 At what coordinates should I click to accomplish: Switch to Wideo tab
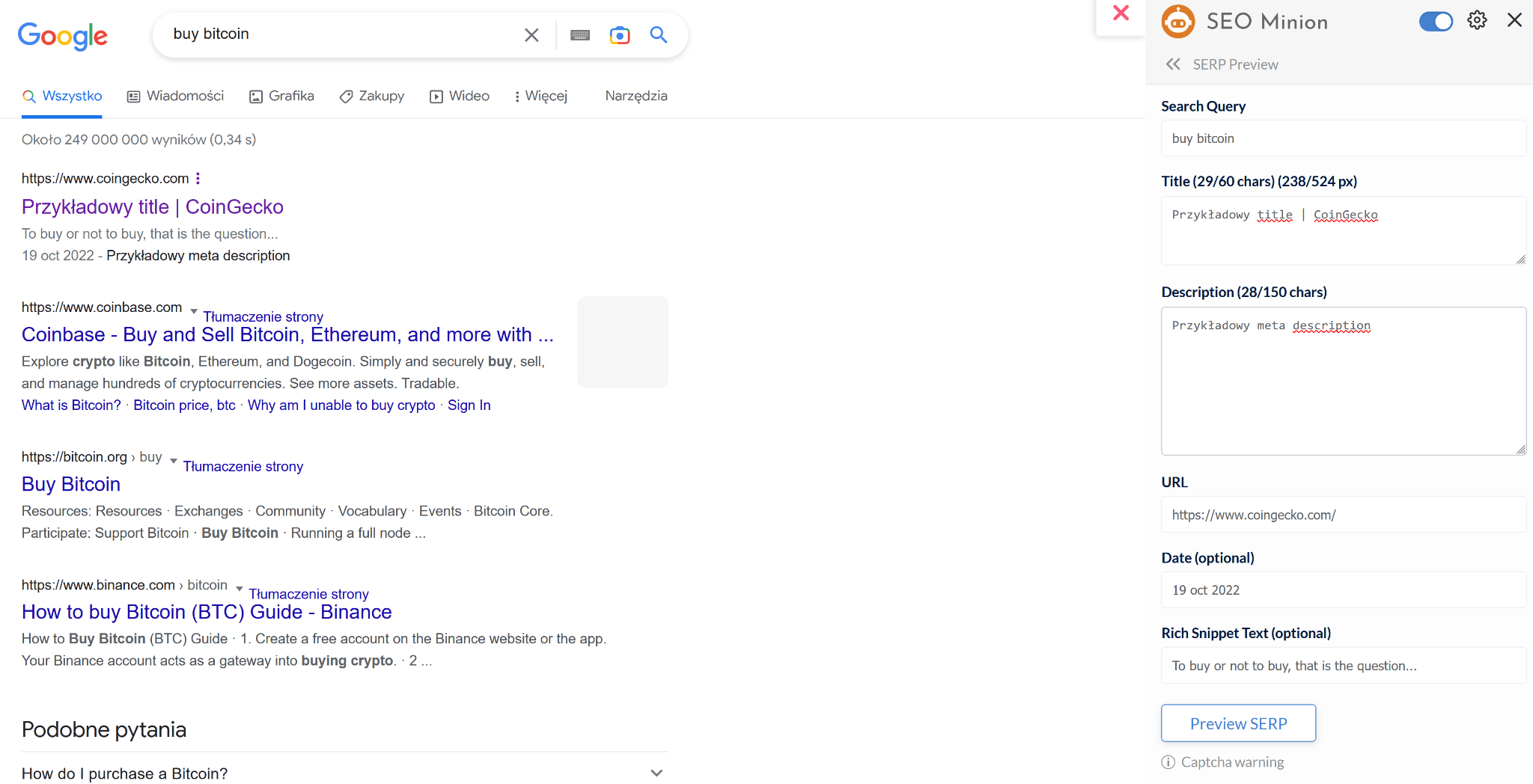[x=460, y=97]
